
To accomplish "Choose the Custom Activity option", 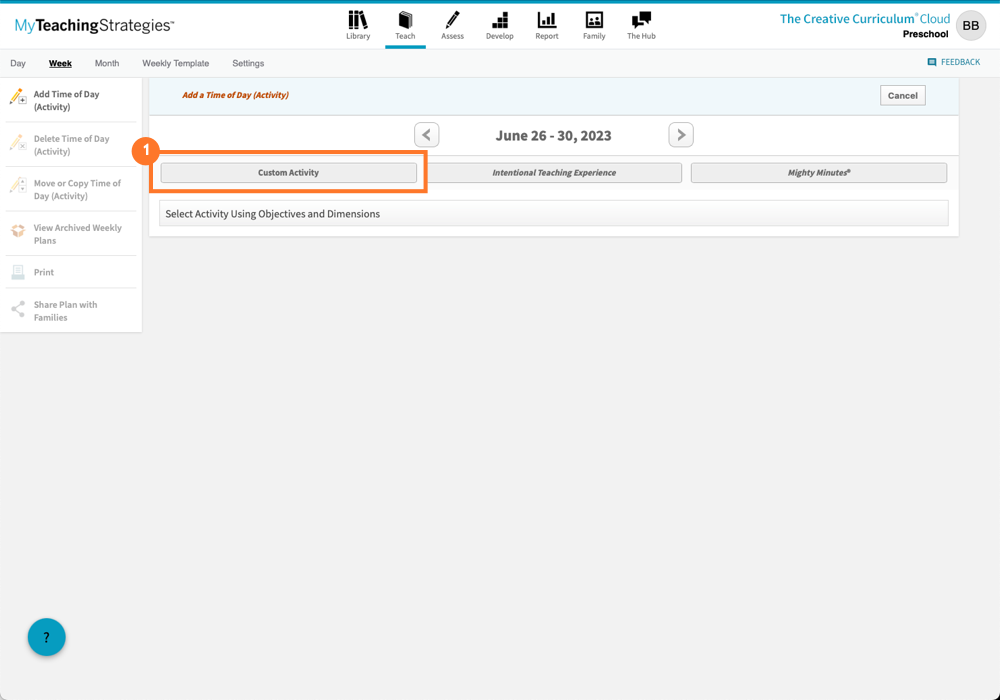I will click(288, 172).
